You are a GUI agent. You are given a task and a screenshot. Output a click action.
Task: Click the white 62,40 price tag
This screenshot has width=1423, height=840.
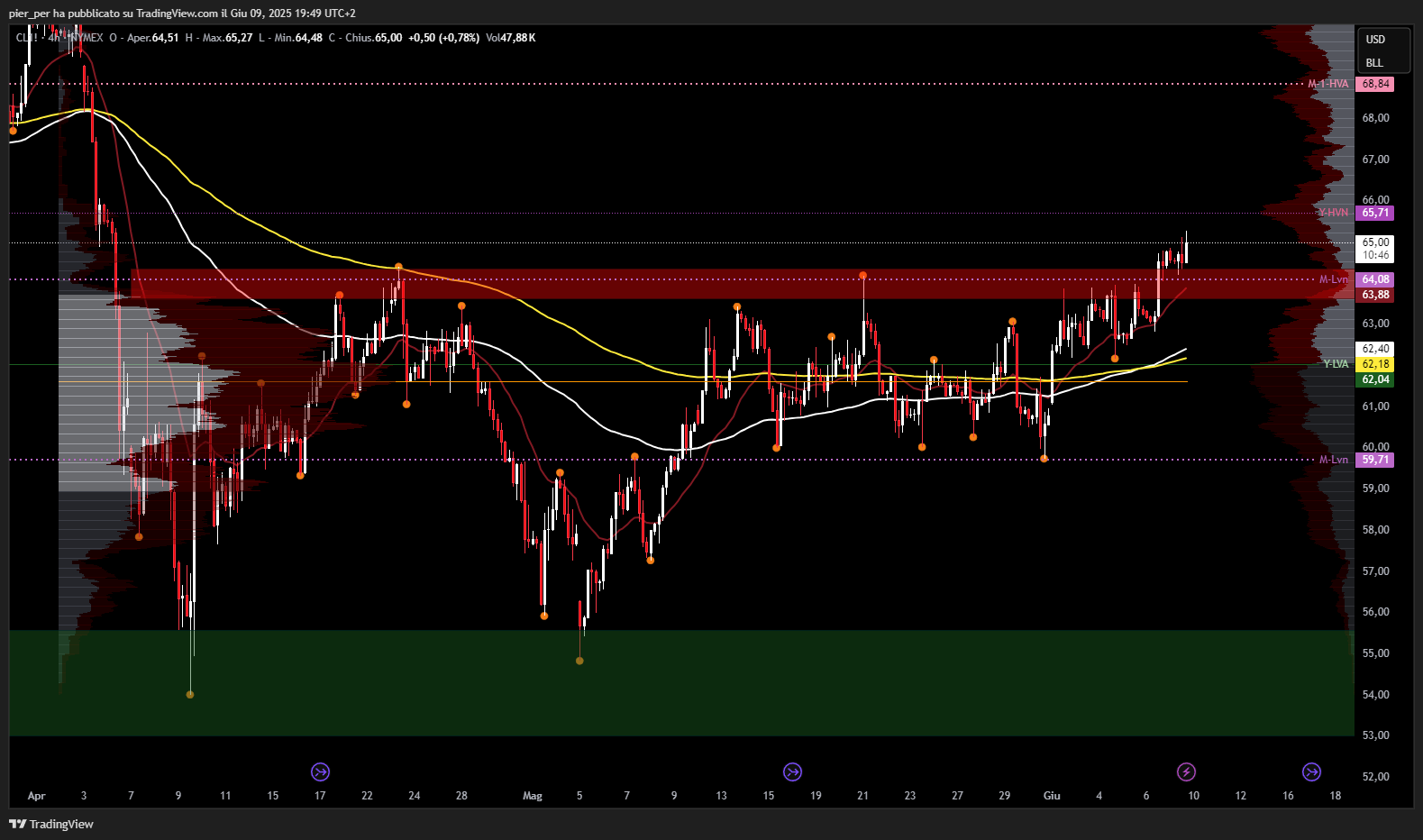click(1375, 349)
